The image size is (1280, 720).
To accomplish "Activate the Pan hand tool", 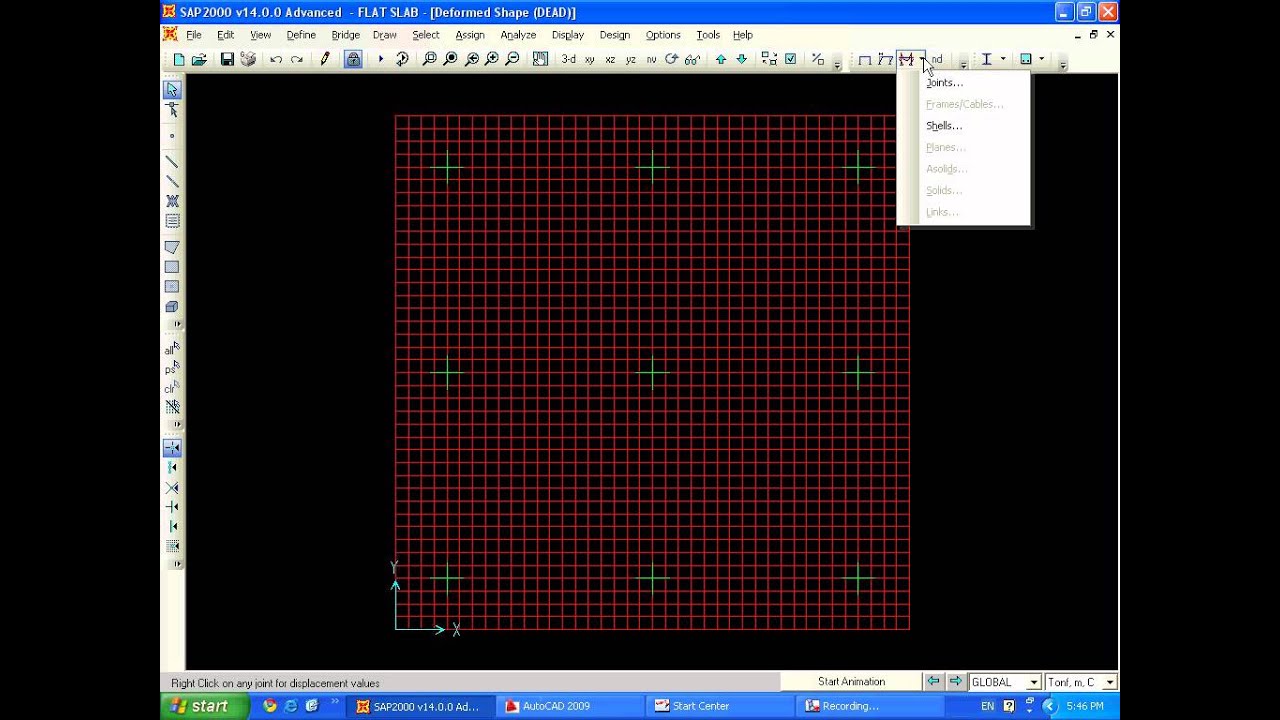I will coord(540,60).
